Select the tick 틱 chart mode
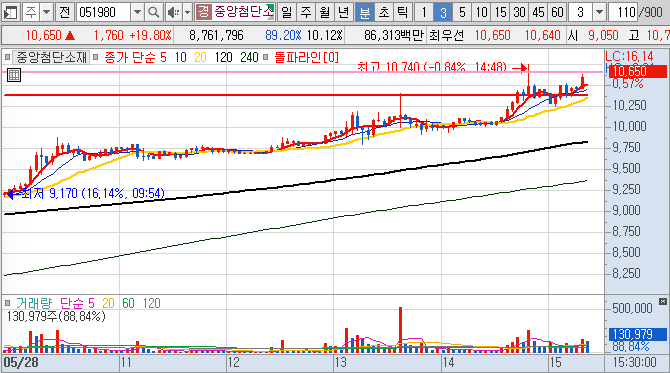Viewport: 670px width, 373px height. [x=403, y=12]
